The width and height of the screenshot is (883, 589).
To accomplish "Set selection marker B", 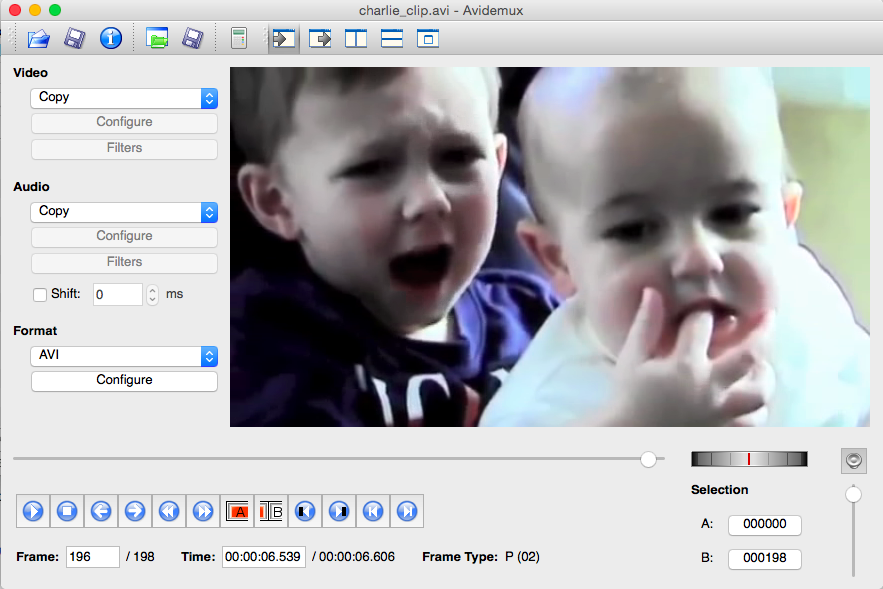I will click(271, 511).
